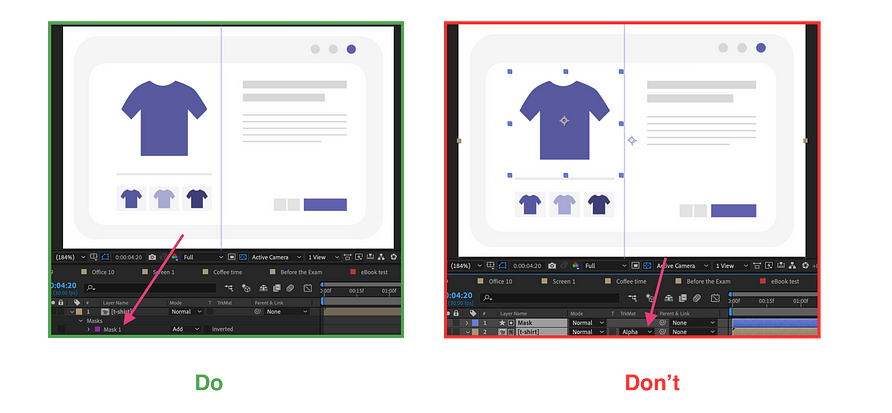892x413 pixels.
Task: Collapse layer 1 [t-shirt] in Do timeline
Action: click(72, 312)
